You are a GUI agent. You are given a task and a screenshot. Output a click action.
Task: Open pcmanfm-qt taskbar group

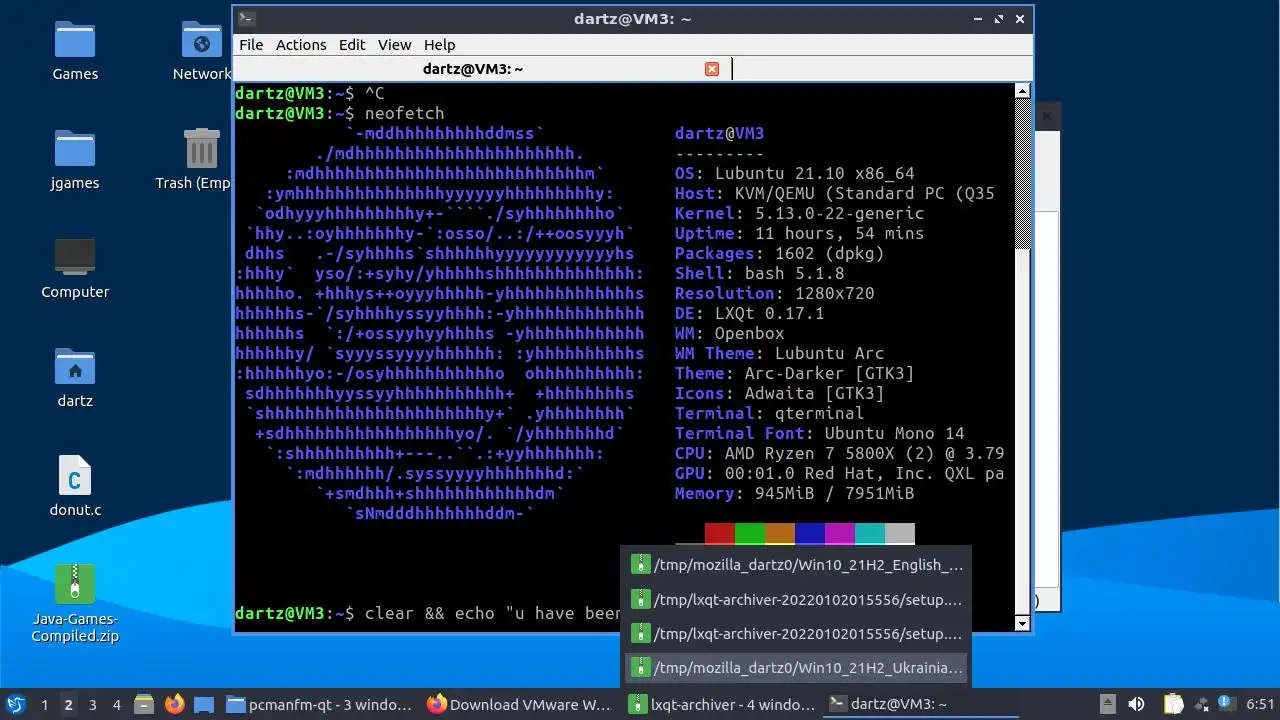319,704
